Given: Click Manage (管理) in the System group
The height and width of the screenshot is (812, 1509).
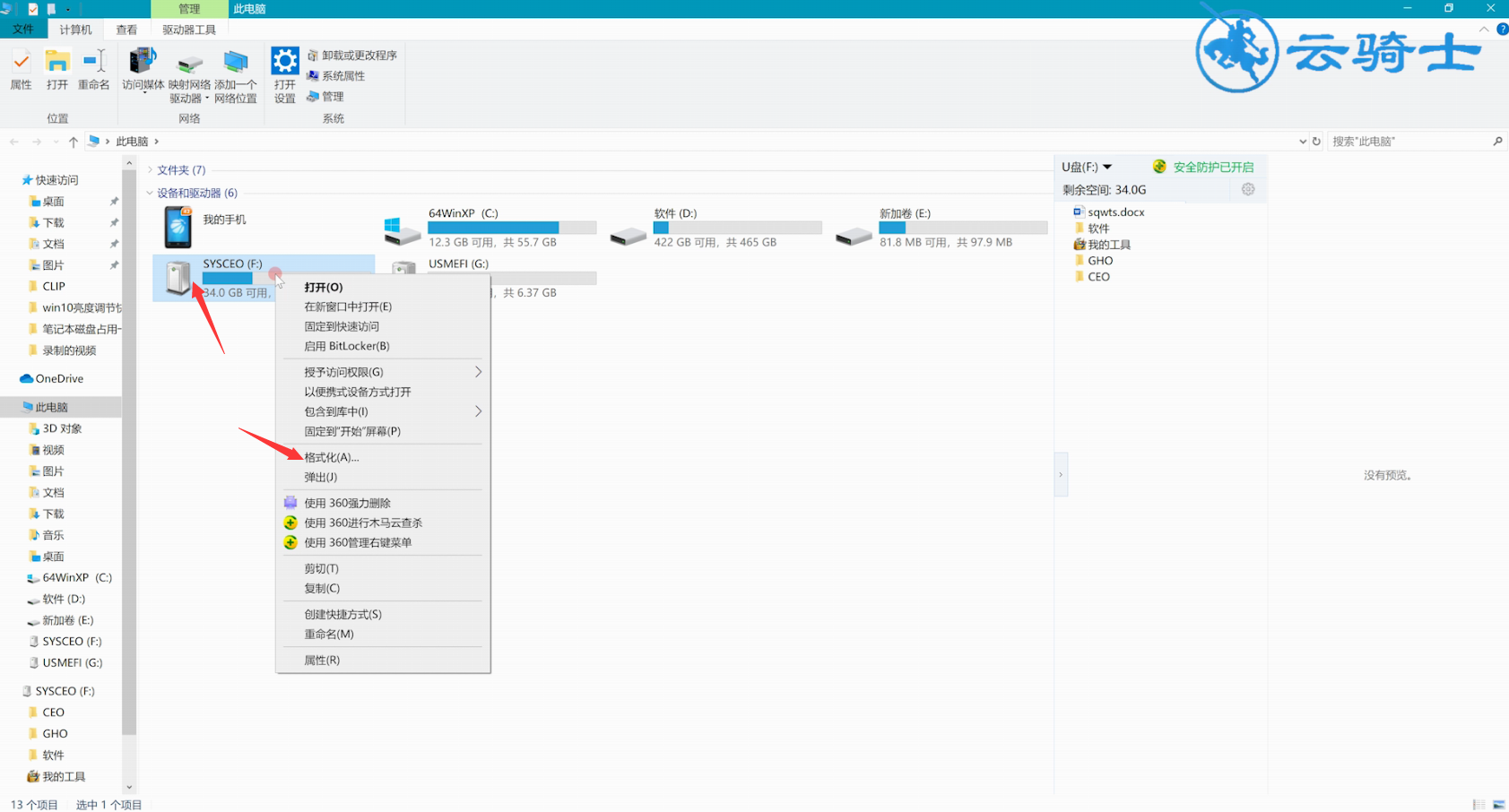Looking at the screenshot, I should pyautogui.click(x=325, y=97).
